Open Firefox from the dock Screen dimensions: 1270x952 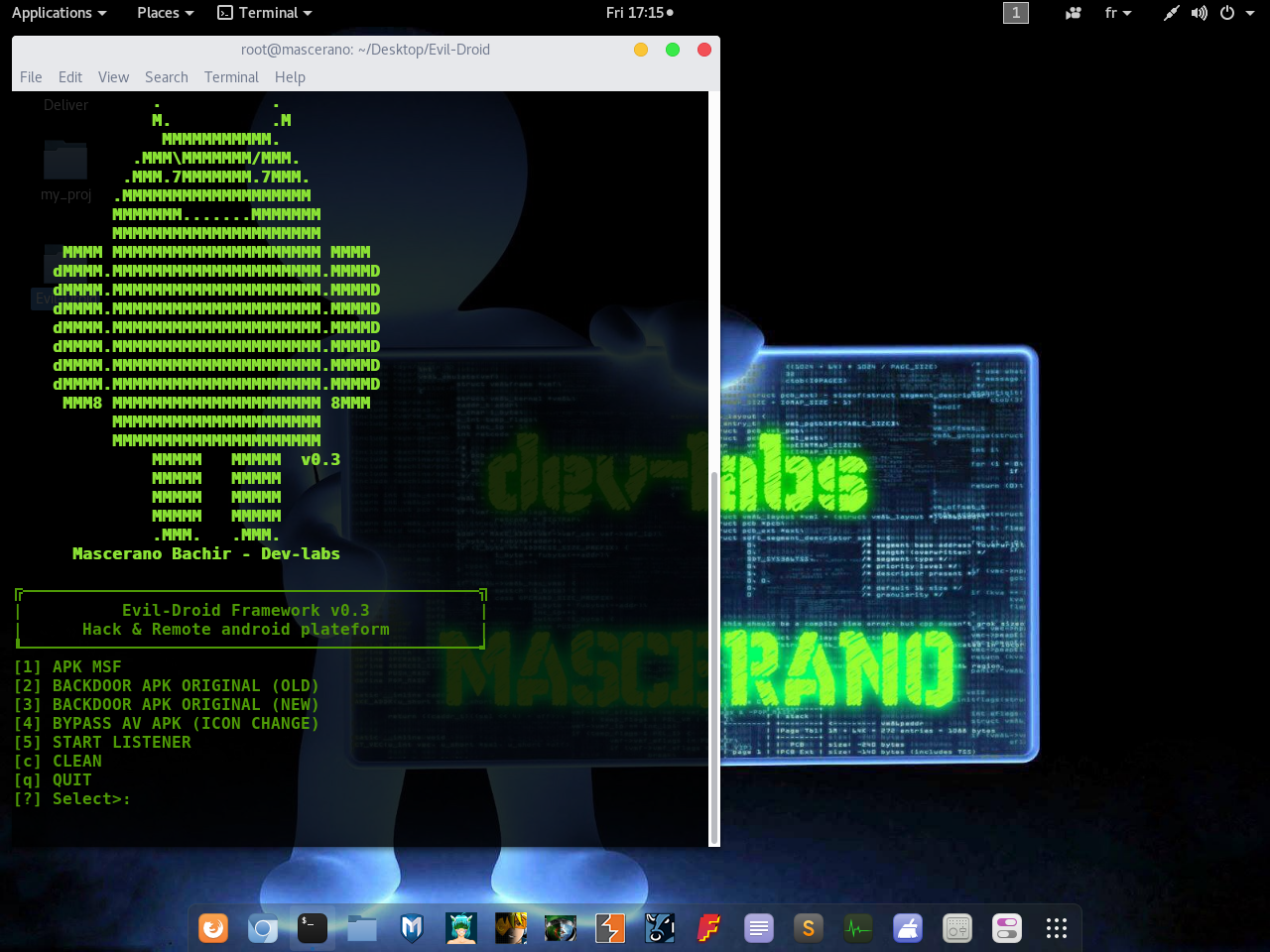pos(213,928)
